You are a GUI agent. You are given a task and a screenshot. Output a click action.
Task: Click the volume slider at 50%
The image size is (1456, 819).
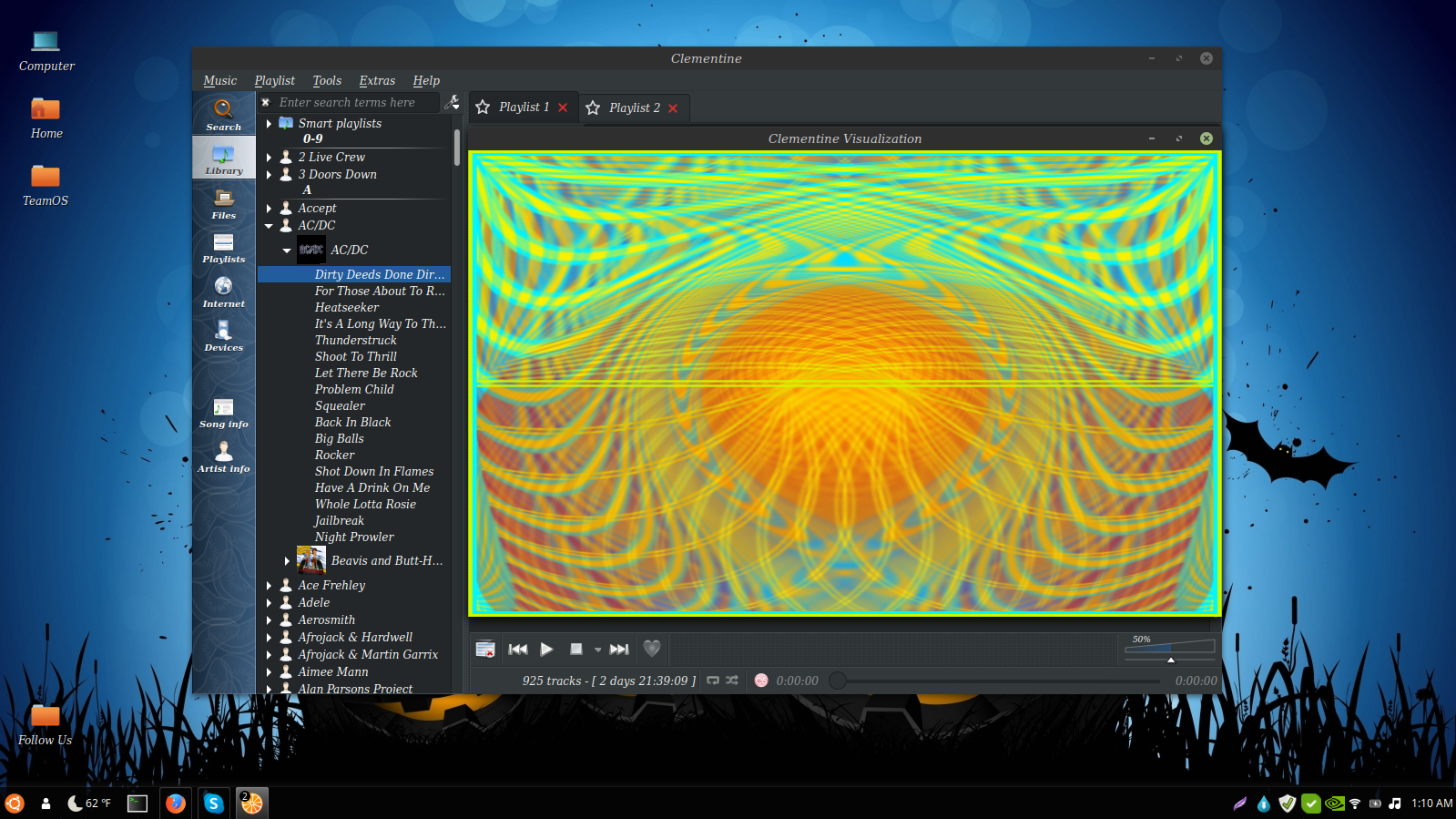[x=1170, y=649]
